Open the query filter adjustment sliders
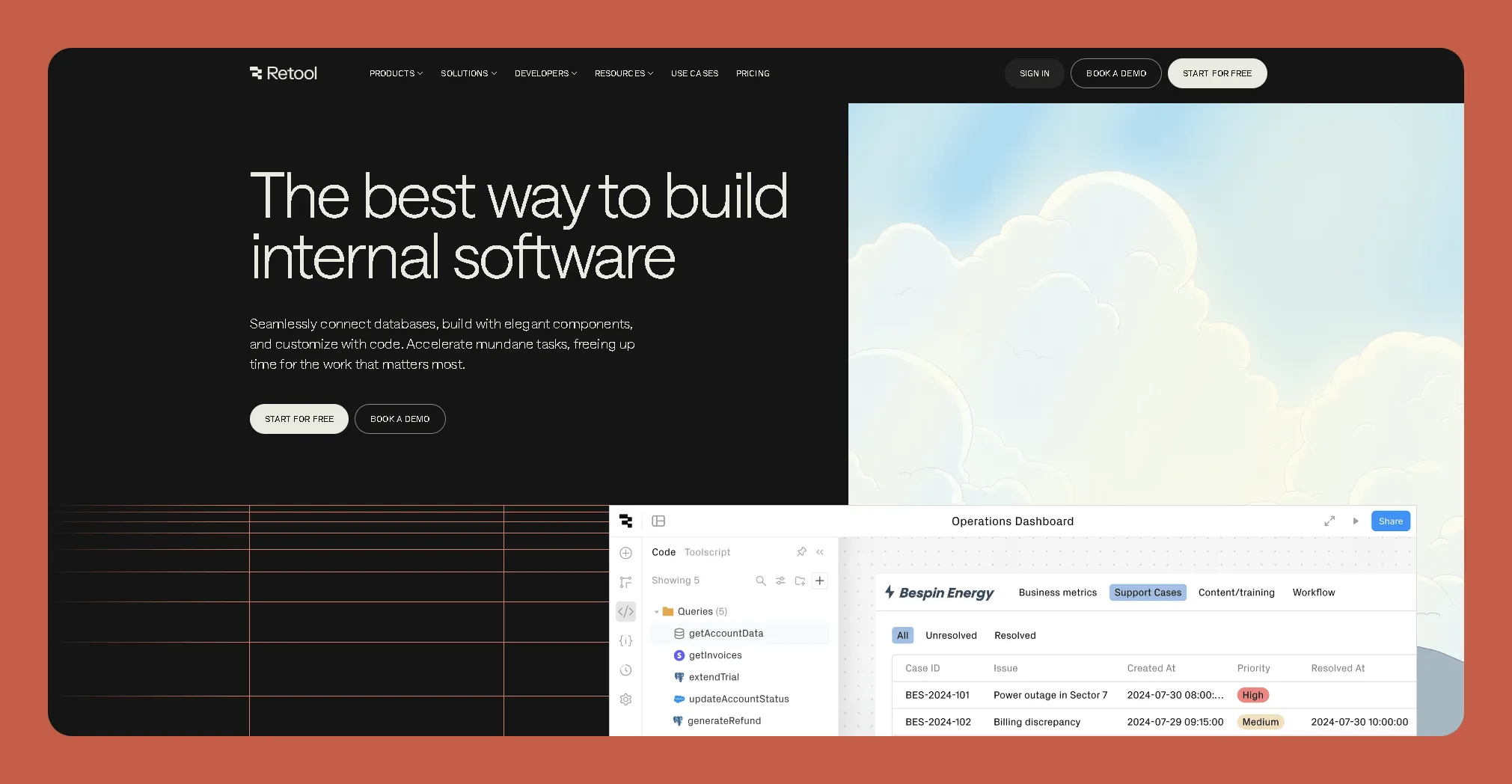Viewport: 1512px width, 784px height. (780, 581)
